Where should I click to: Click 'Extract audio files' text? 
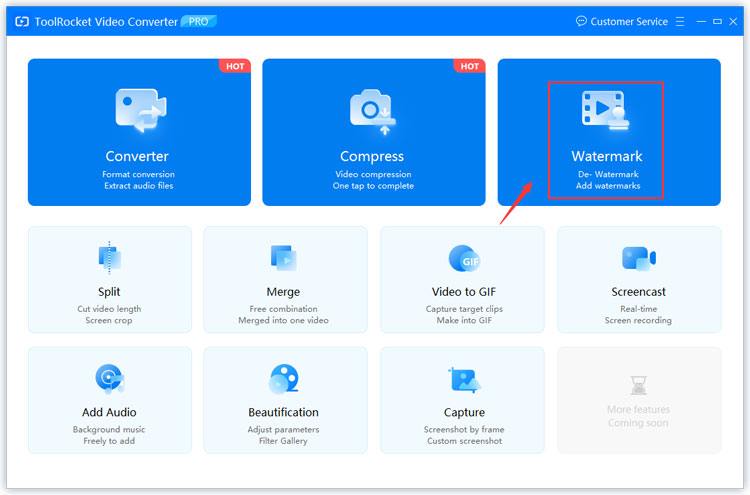click(139, 186)
